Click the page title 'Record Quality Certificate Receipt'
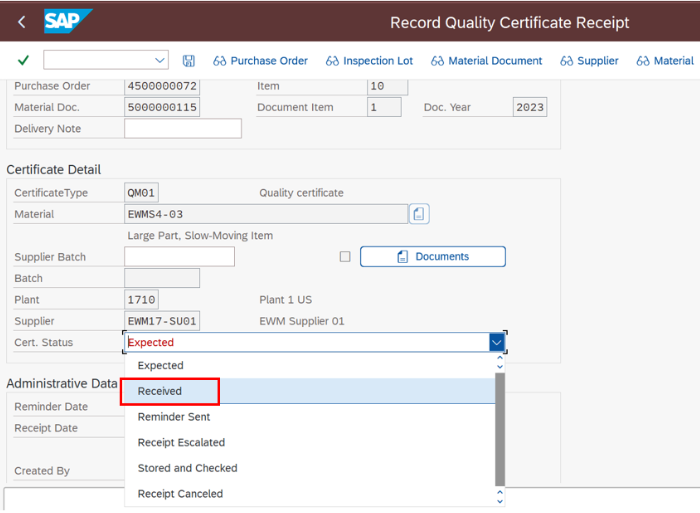This screenshot has width=700, height=513. (x=509, y=22)
